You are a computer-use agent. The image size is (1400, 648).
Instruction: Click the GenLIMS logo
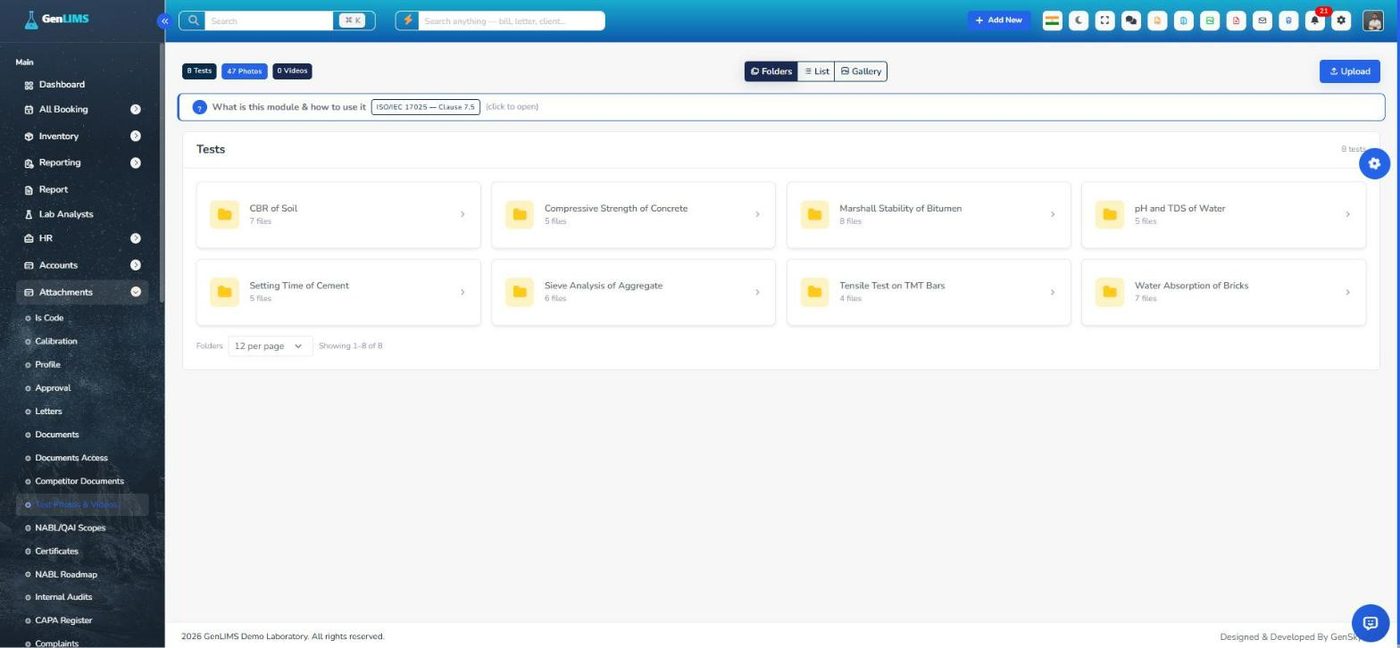(57, 19)
